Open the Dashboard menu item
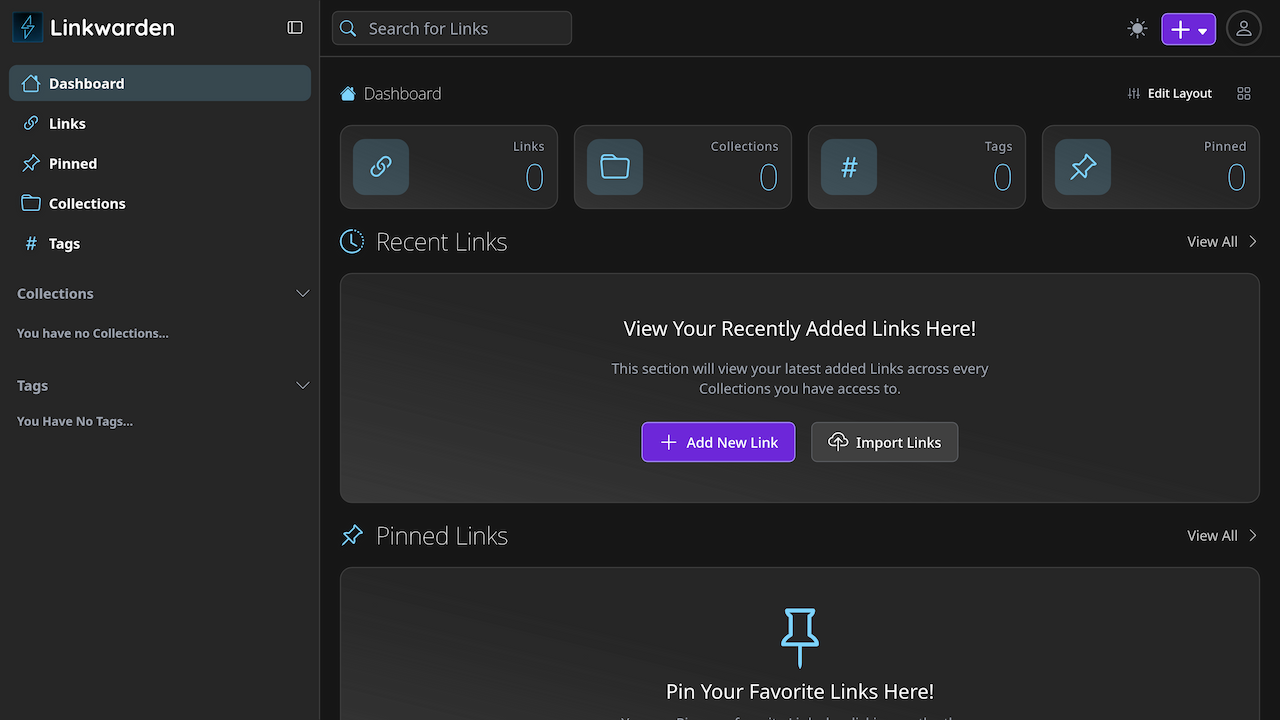1280x720 pixels. pos(86,83)
